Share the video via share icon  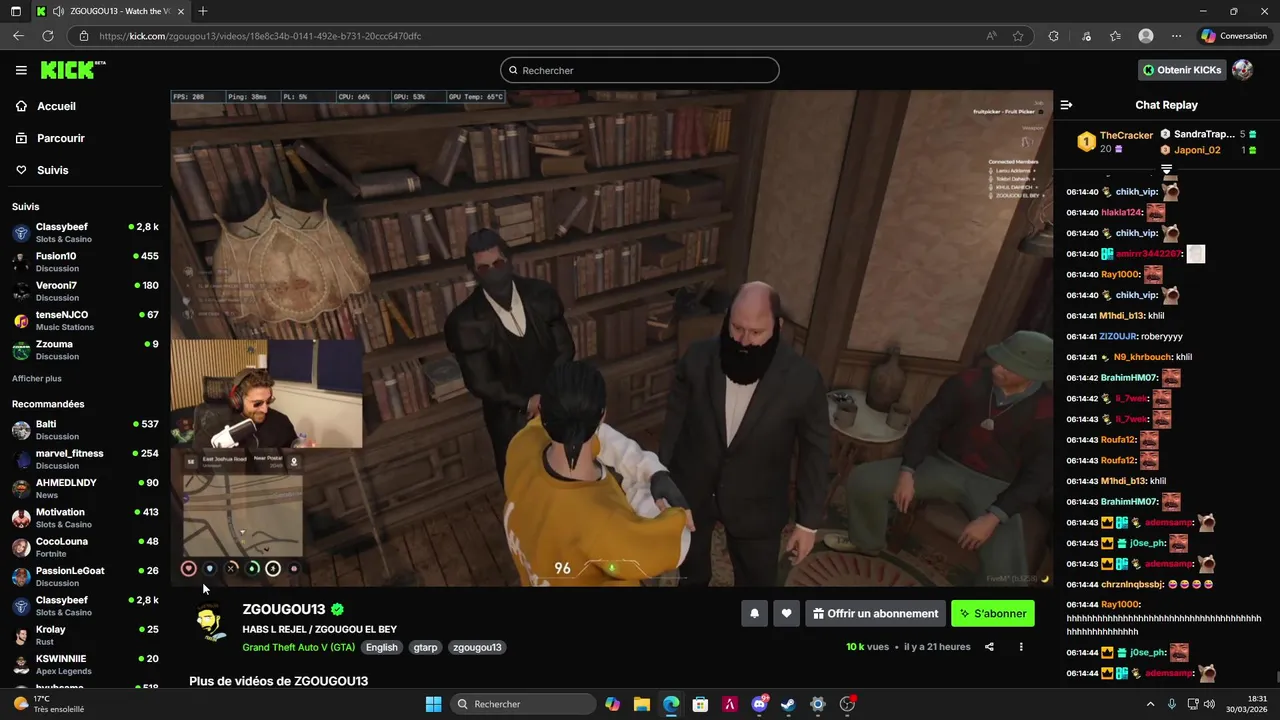tap(989, 647)
